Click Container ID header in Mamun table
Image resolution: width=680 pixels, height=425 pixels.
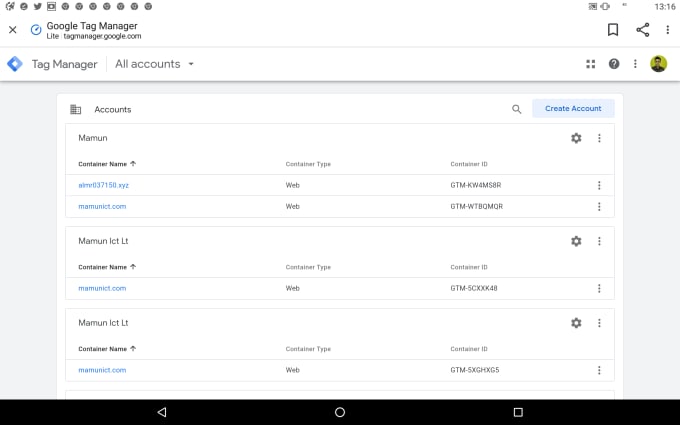pyautogui.click(x=469, y=164)
